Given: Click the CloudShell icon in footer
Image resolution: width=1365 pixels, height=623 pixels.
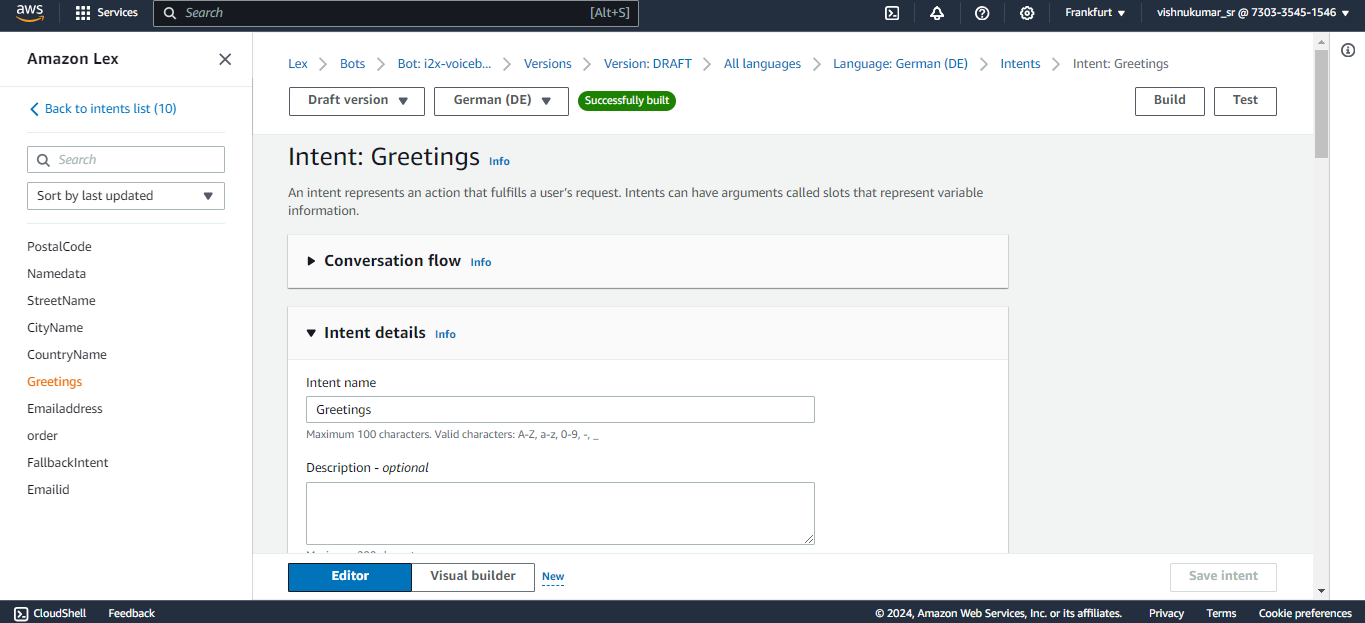Looking at the screenshot, I should coord(21,613).
